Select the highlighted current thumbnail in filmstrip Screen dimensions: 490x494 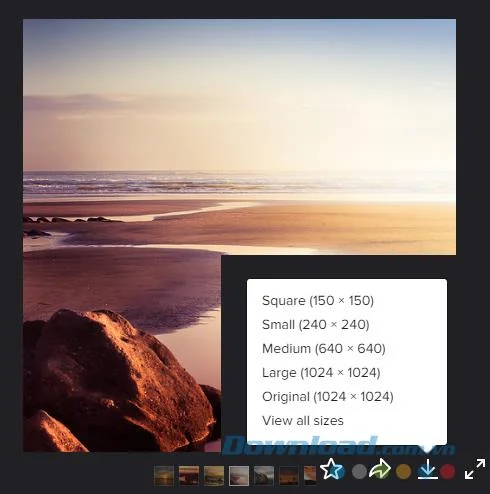tap(239, 476)
